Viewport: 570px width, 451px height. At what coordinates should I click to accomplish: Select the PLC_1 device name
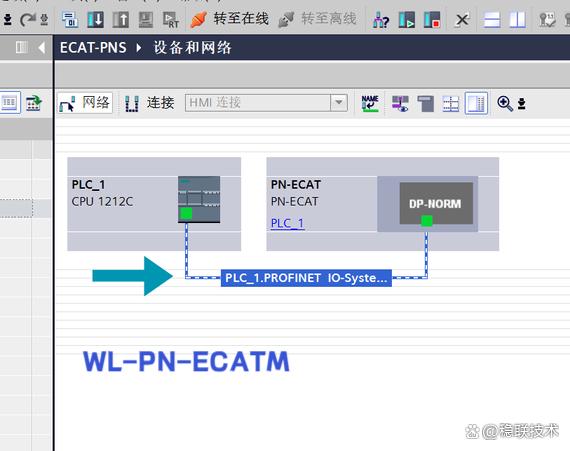pyautogui.click(x=88, y=185)
